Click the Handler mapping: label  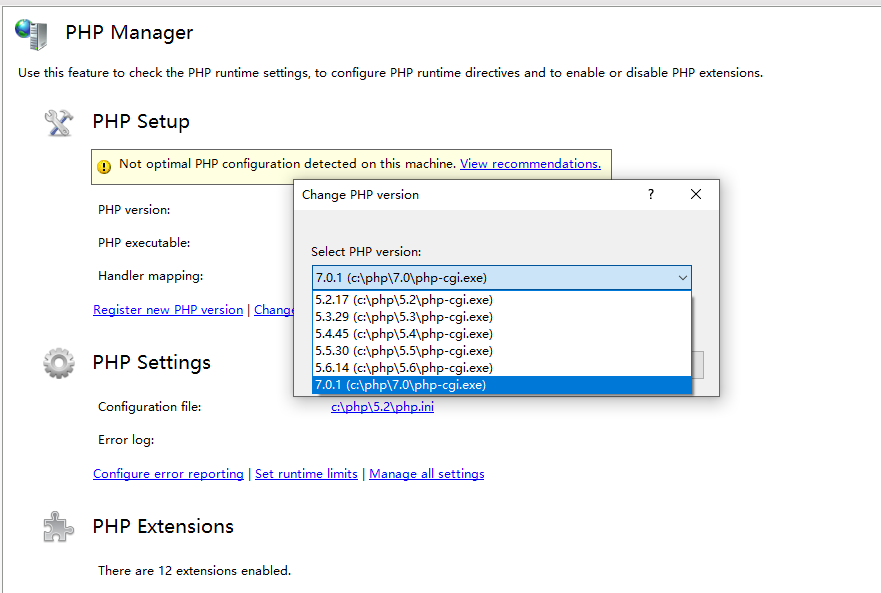[x=151, y=276]
